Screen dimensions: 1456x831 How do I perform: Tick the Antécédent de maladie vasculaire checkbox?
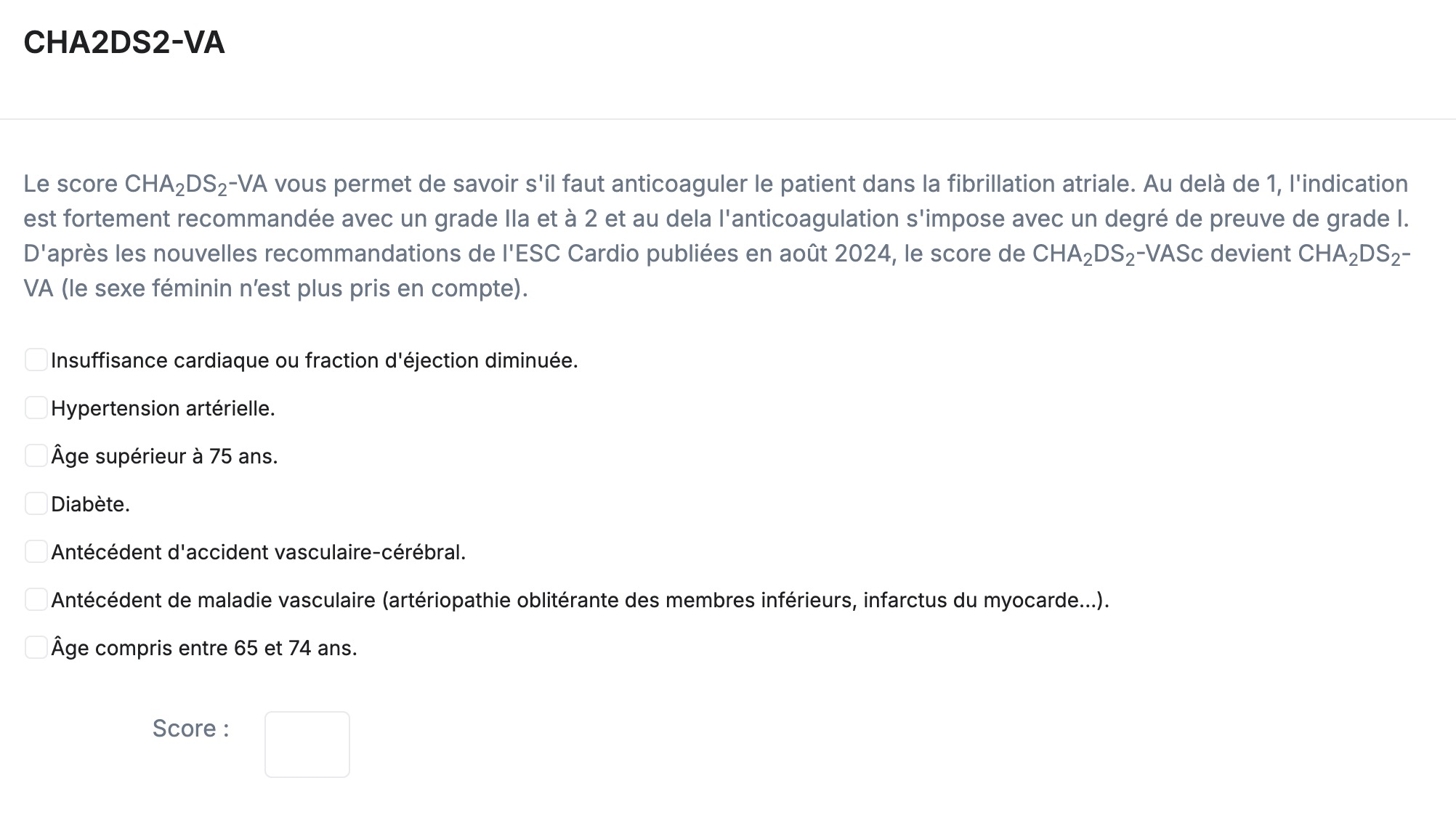click(x=36, y=599)
